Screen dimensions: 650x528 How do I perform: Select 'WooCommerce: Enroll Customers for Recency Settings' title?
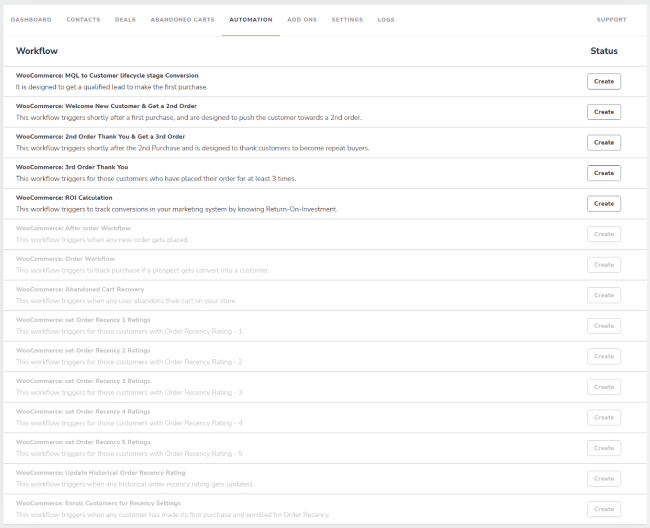tap(98, 503)
